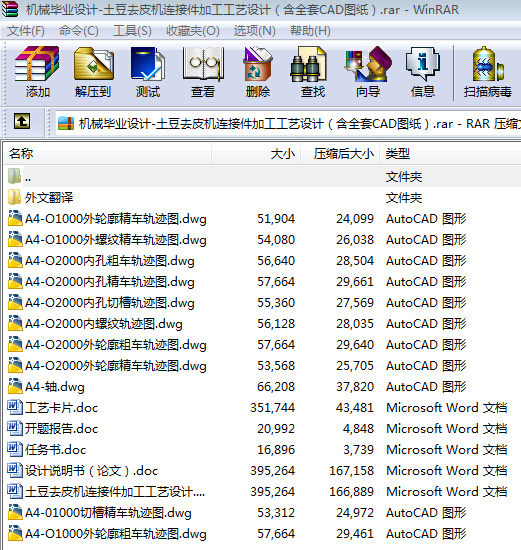Select file A4-O2000外轮廓精车轨迹图.dwg

click(116, 366)
